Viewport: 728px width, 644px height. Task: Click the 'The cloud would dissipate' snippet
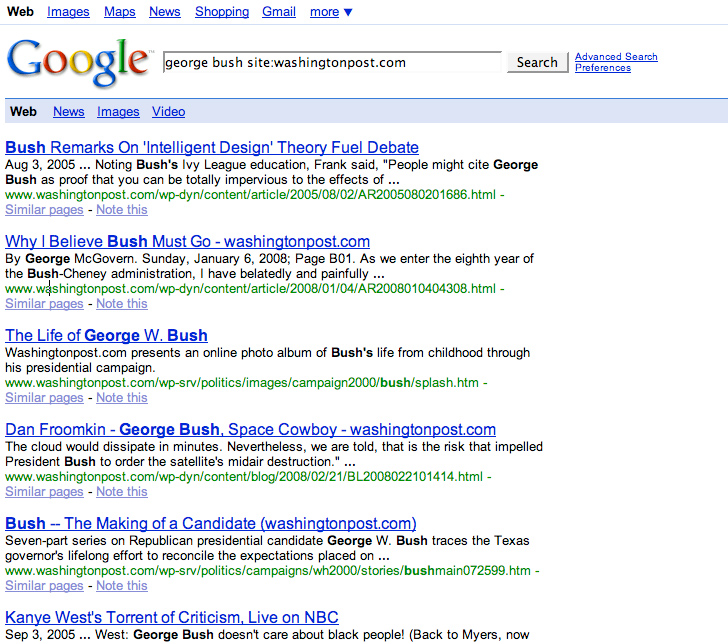(274, 454)
